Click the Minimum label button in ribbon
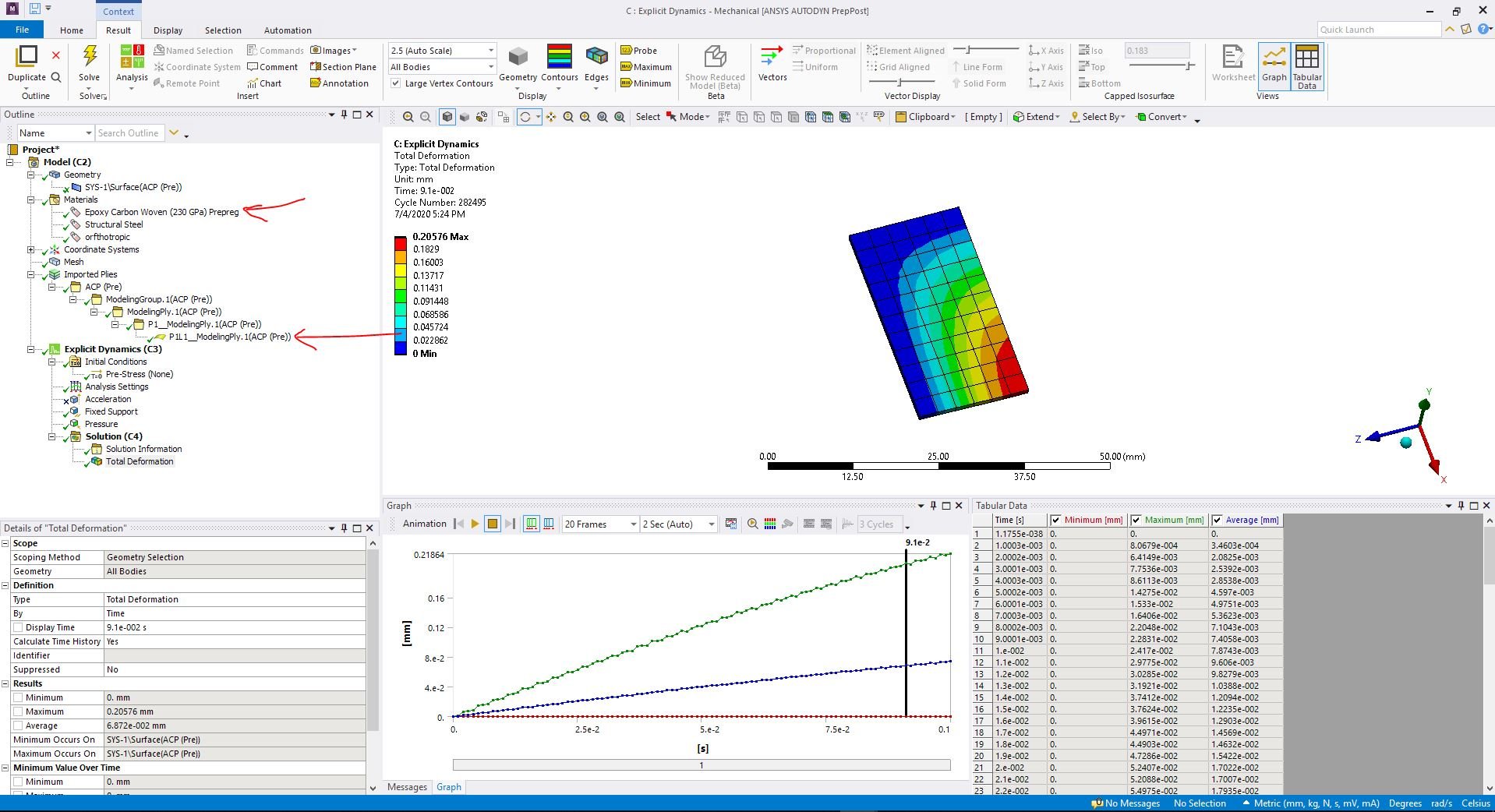The height and width of the screenshot is (812, 1495). point(646,83)
